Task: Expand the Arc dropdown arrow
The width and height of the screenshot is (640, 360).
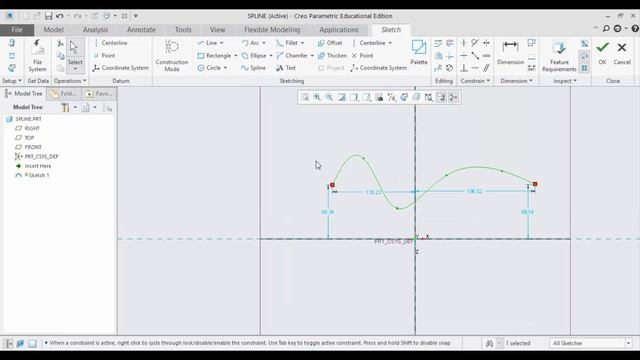Action: 264,43
